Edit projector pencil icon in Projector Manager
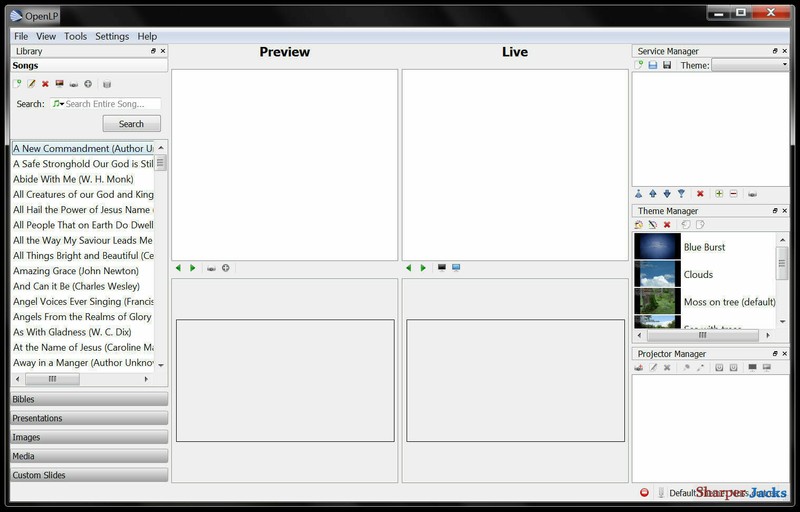 [653, 367]
